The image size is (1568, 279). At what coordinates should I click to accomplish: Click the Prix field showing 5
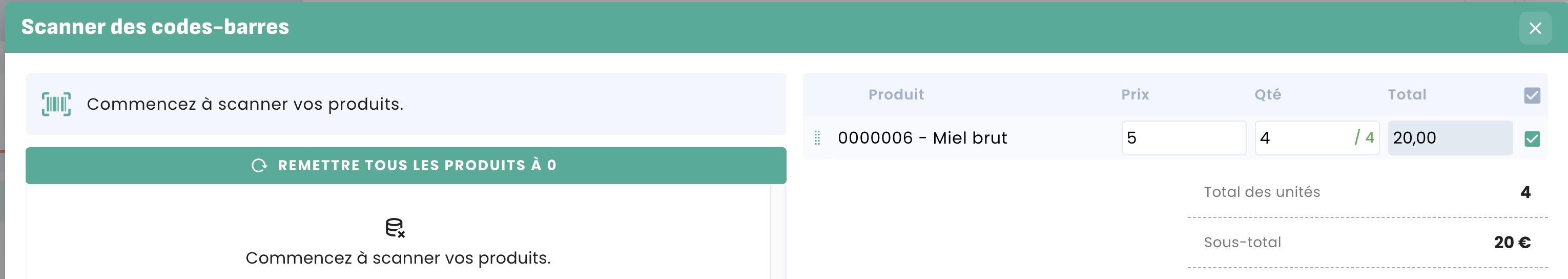point(1183,138)
